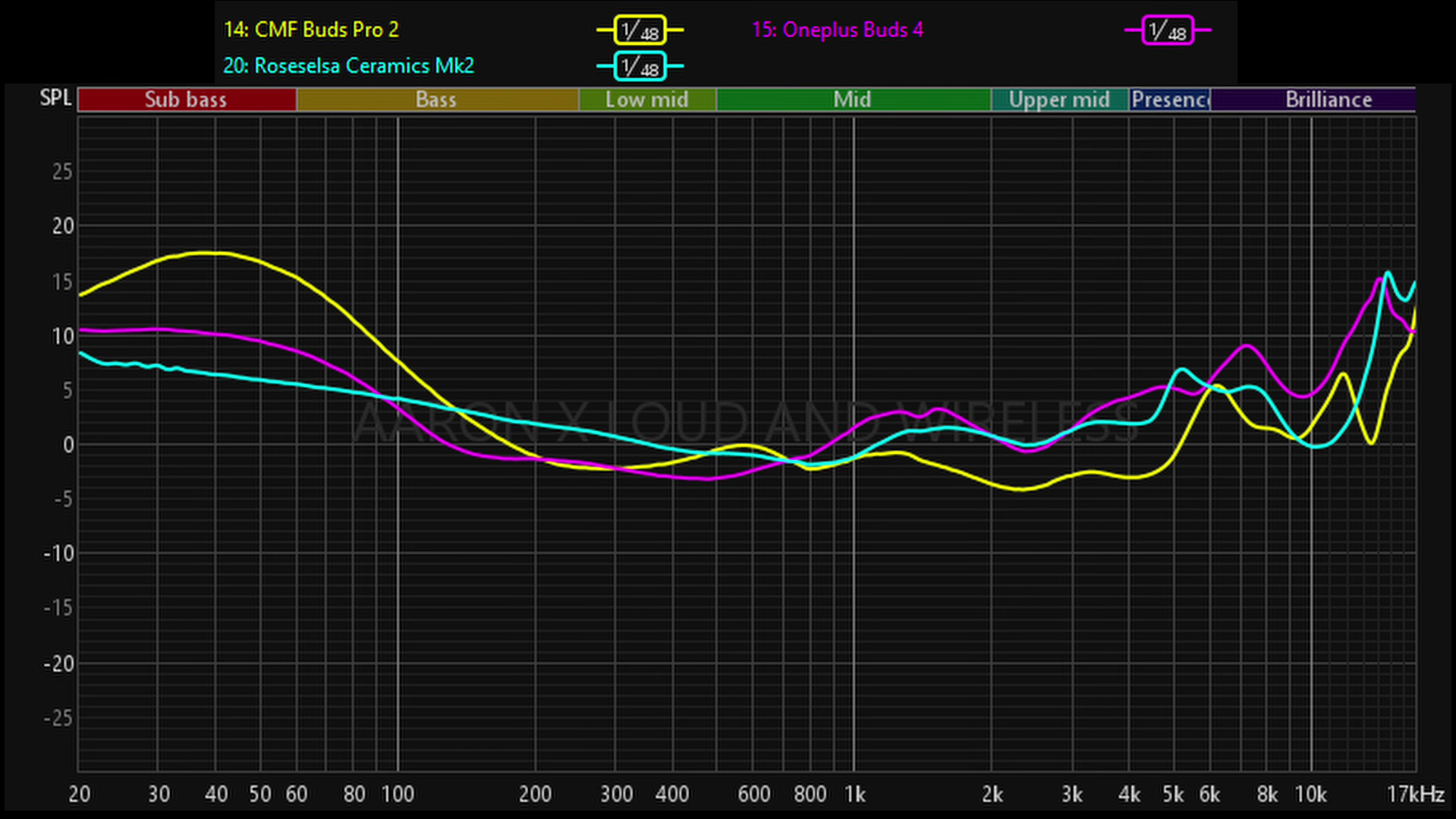Select the Presence frequency band

(x=1169, y=99)
